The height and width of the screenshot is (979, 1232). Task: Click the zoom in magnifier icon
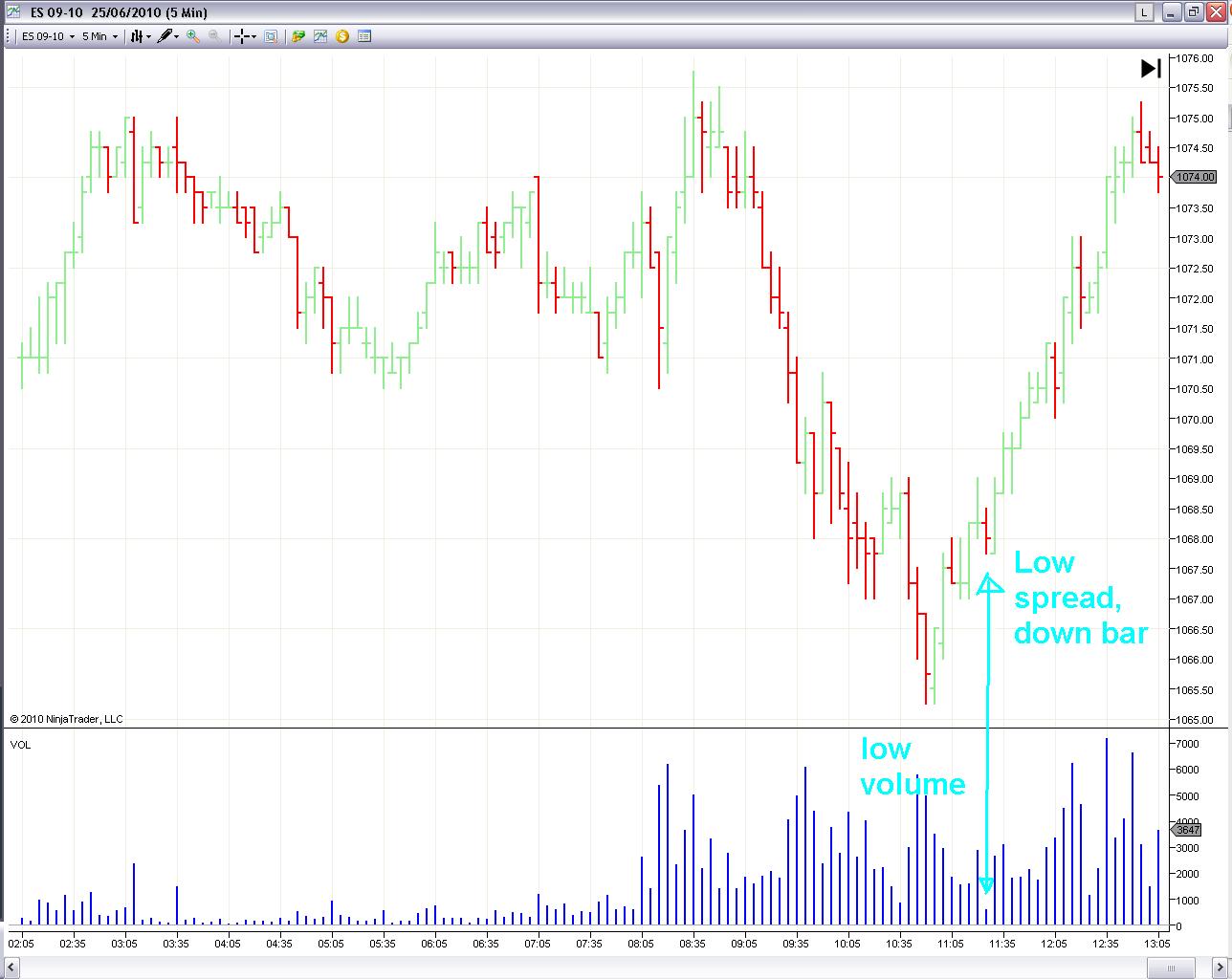click(193, 36)
